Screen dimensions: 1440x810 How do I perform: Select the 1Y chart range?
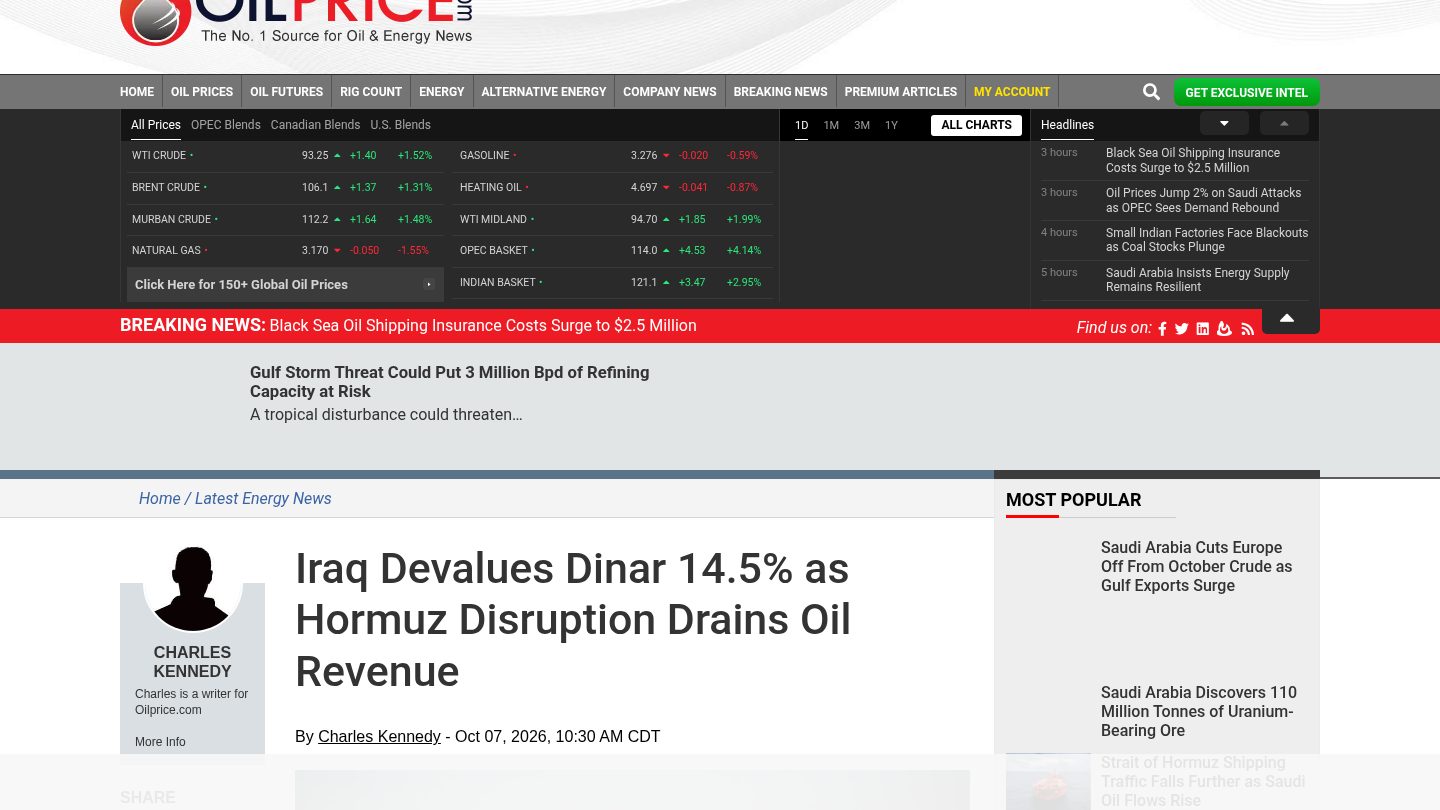coord(891,125)
